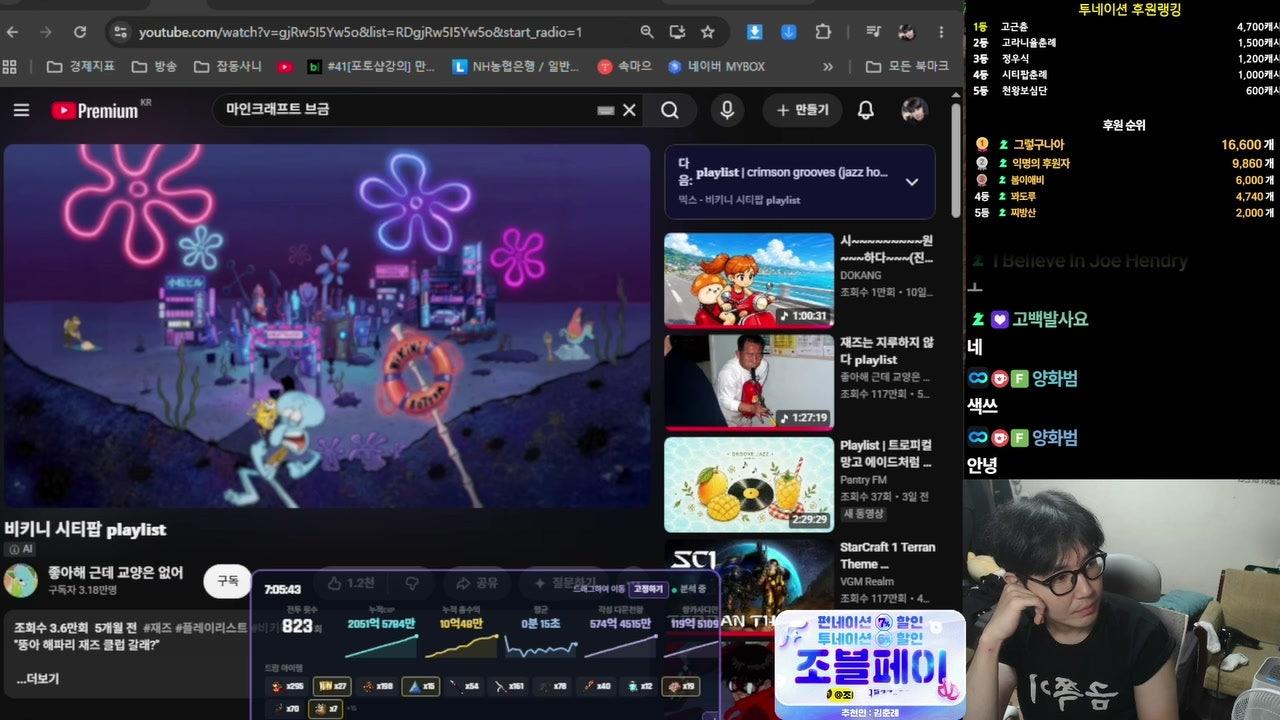Viewport: 1280px width, 720px height.
Task: Open the Chrome extensions puzzle icon
Action: pos(823,32)
